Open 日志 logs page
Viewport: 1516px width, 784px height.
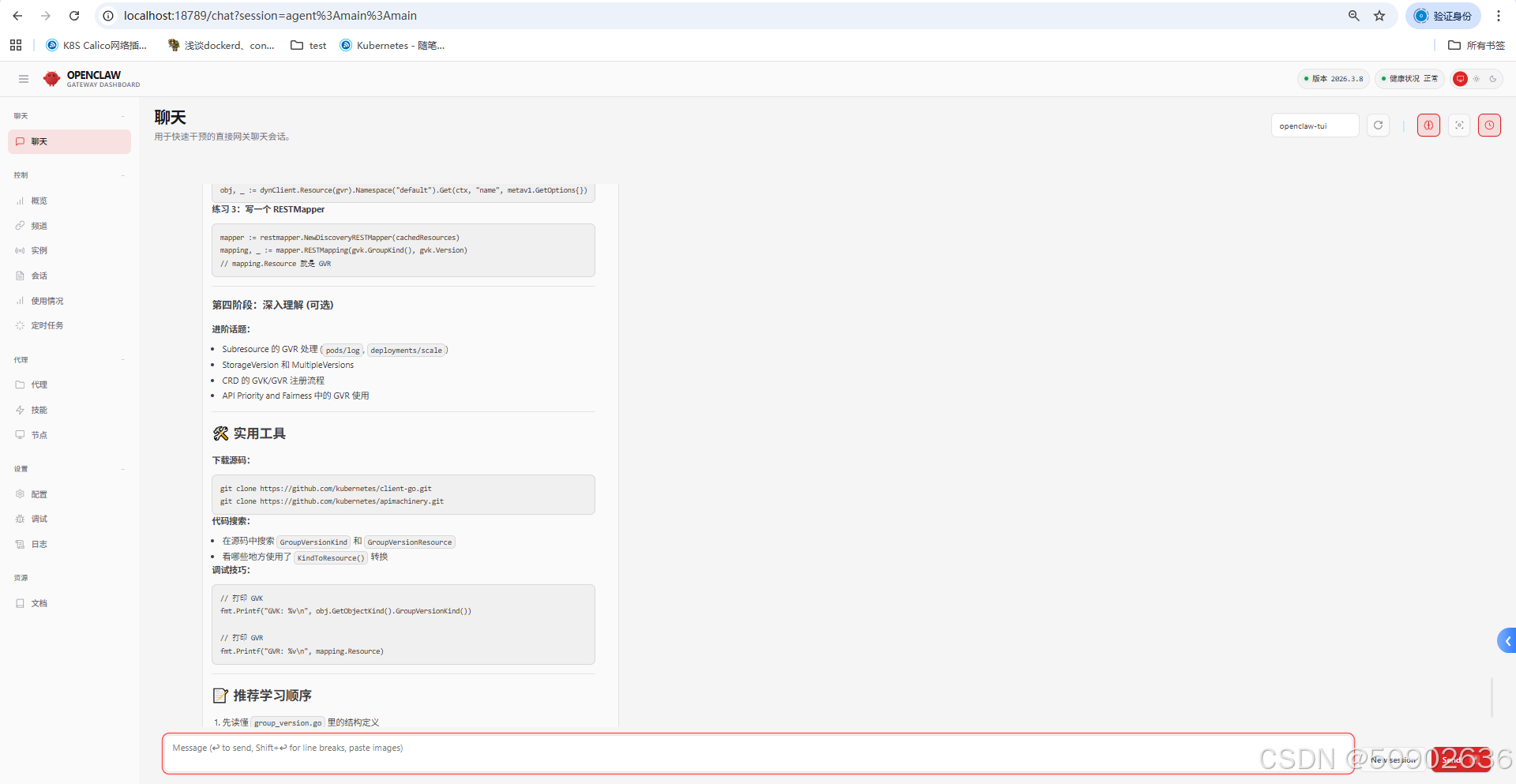[x=69, y=544]
